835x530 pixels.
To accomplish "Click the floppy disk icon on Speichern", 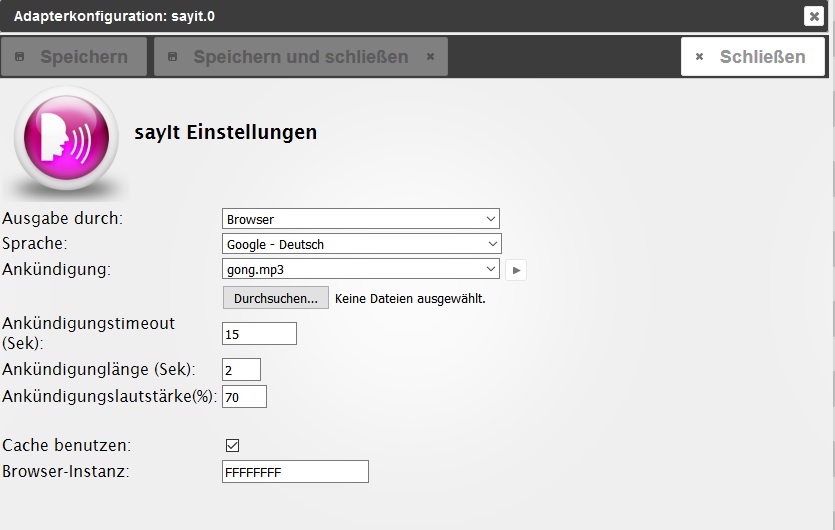I will click(20, 57).
